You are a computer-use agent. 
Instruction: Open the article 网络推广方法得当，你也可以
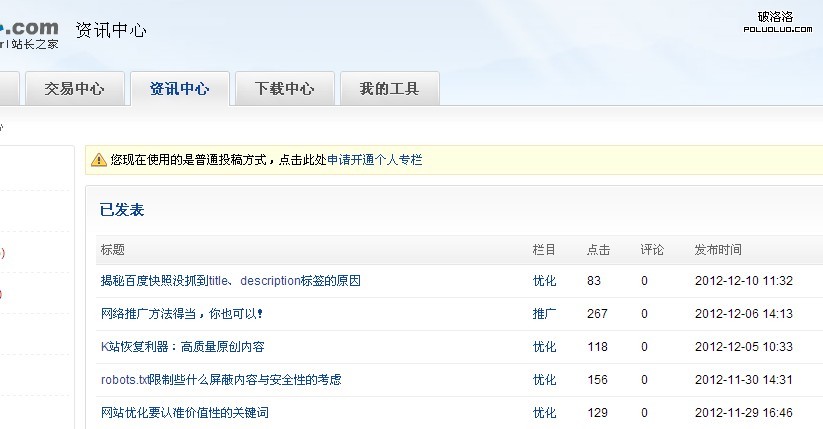tap(182, 314)
